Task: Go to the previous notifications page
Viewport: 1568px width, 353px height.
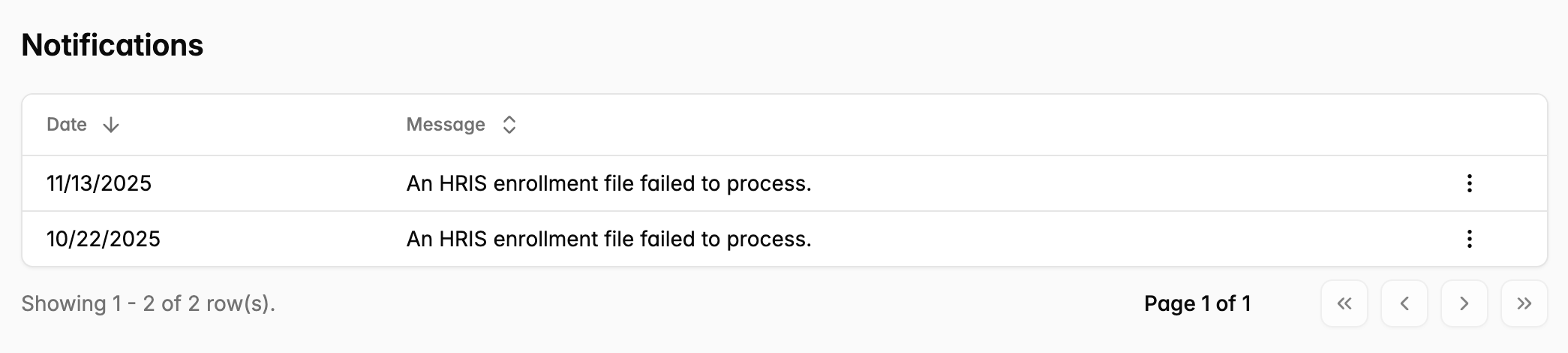Action: tap(1404, 303)
